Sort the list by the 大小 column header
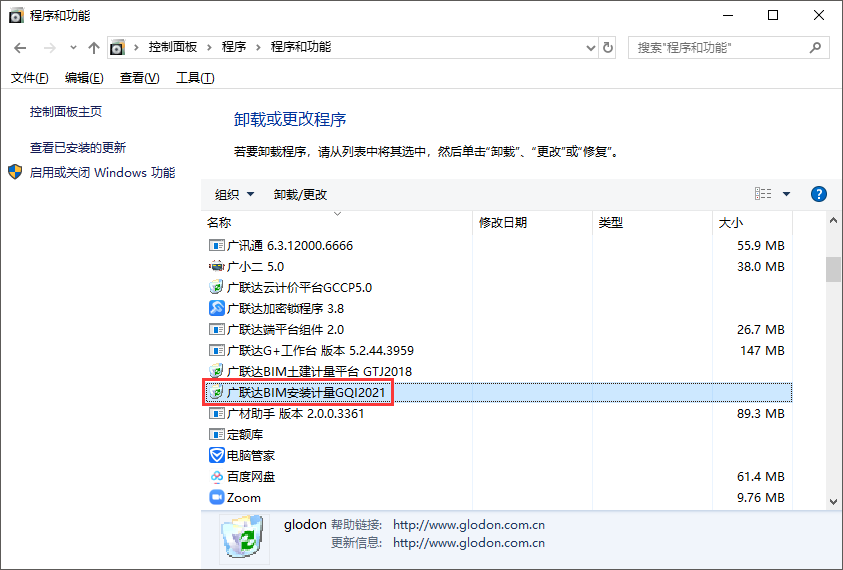This screenshot has width=843, height=570. pyautogui.click(x=731, y=222)
